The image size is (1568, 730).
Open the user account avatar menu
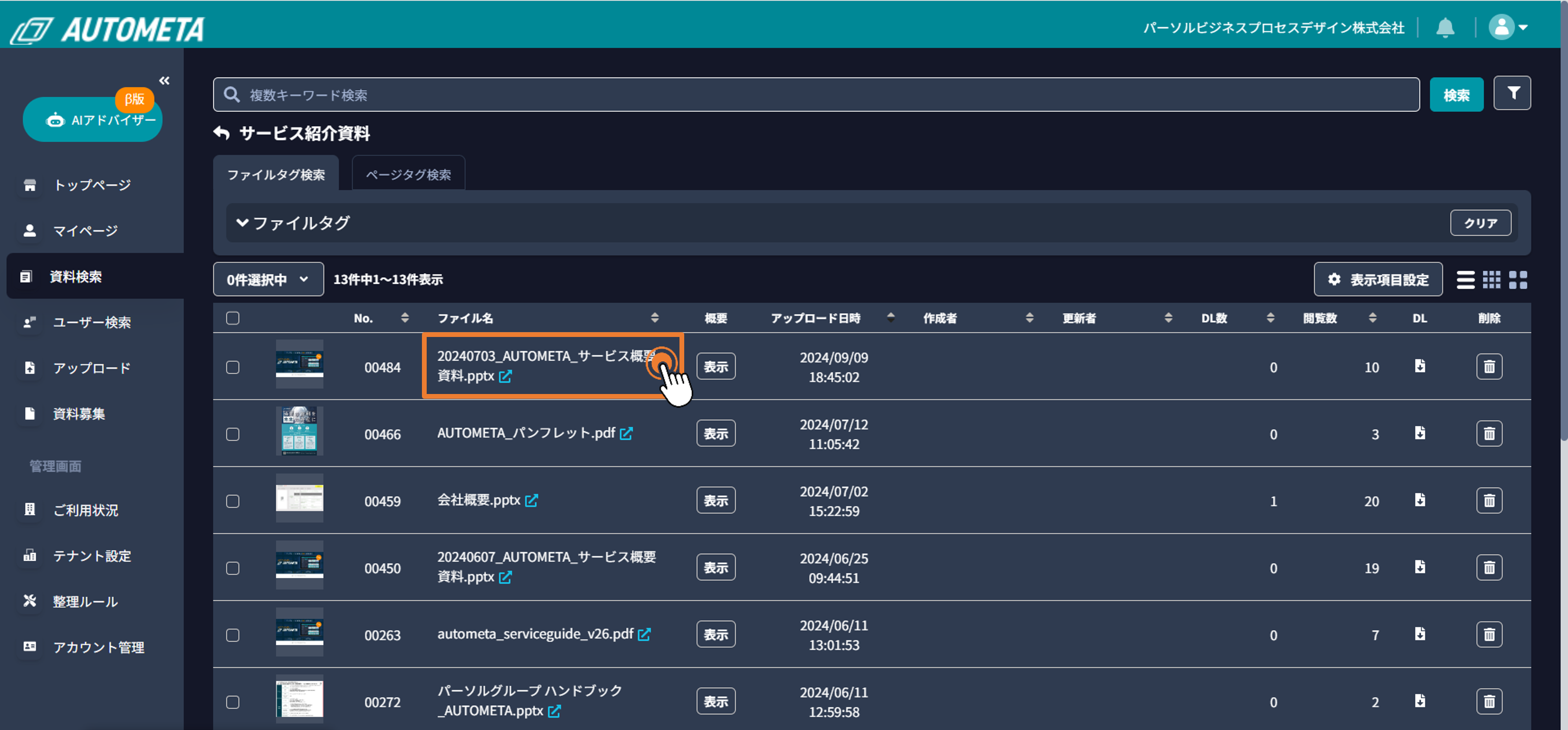click(1508, 28)
